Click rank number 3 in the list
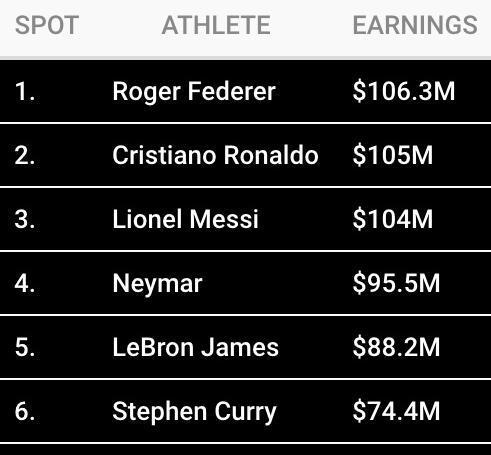This screenshot has width=491, height=455. coord(25,219)
